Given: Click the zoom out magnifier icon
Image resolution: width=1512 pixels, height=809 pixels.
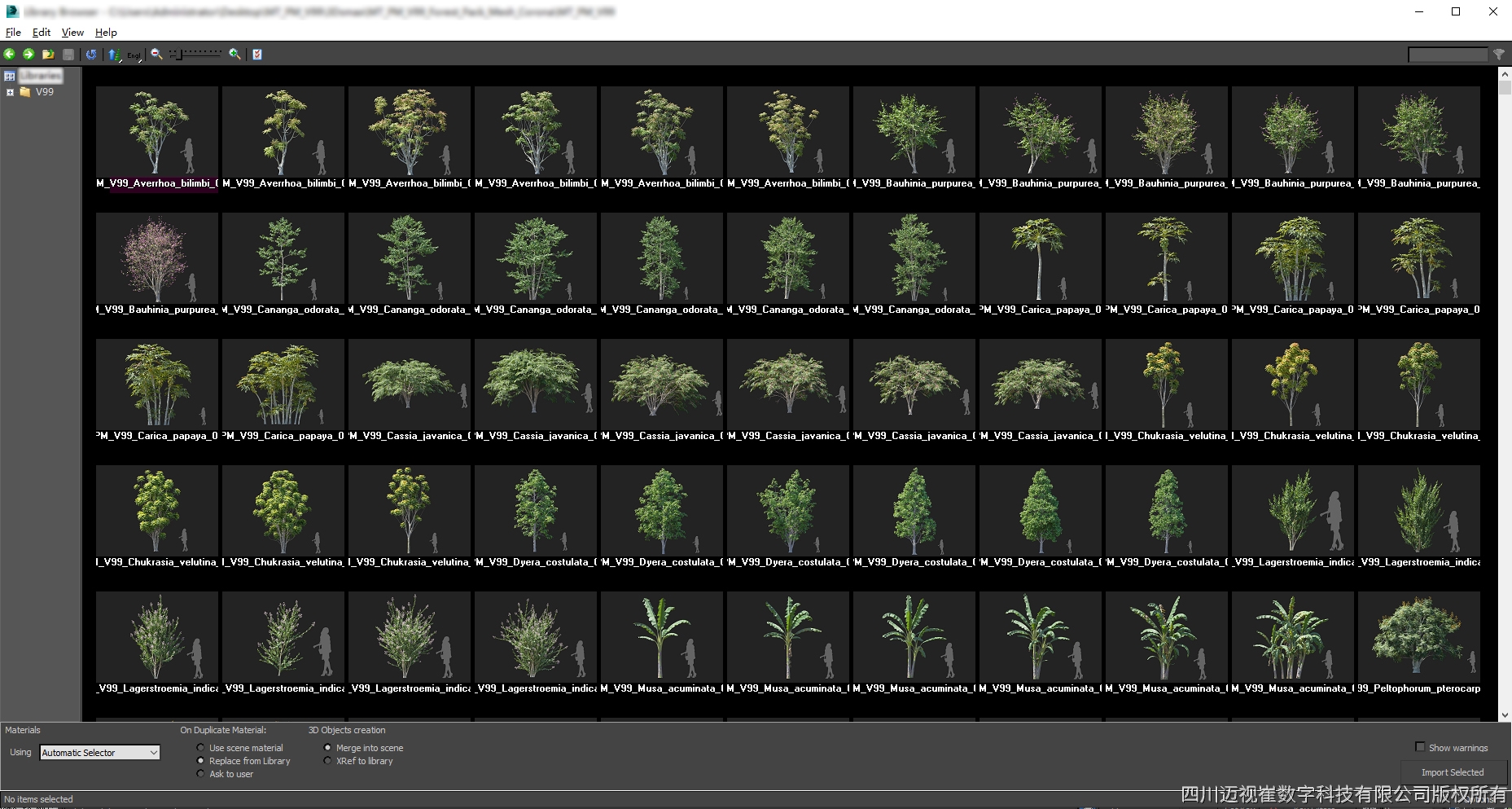Looking at the screenshot, I should click(156, 54).
